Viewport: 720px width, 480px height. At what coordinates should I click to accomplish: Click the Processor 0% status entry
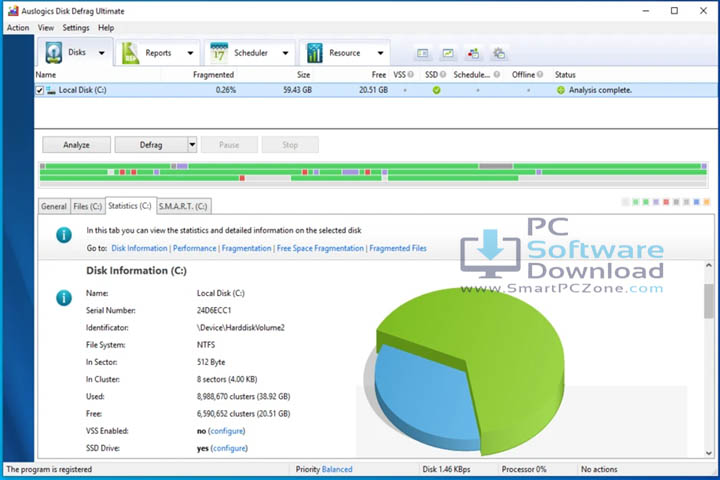524,469
